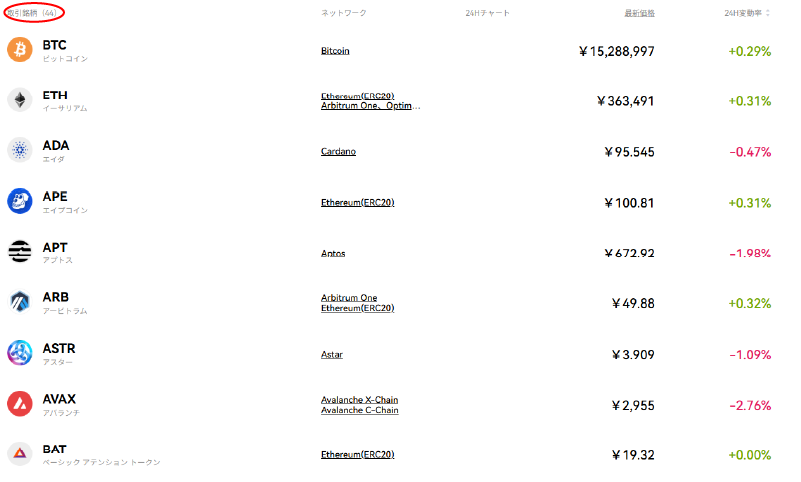The height and width of the screenshot is (482, 801).
Task: Click the Bitcoin BTC coin icon
Action: coord(20,50)
